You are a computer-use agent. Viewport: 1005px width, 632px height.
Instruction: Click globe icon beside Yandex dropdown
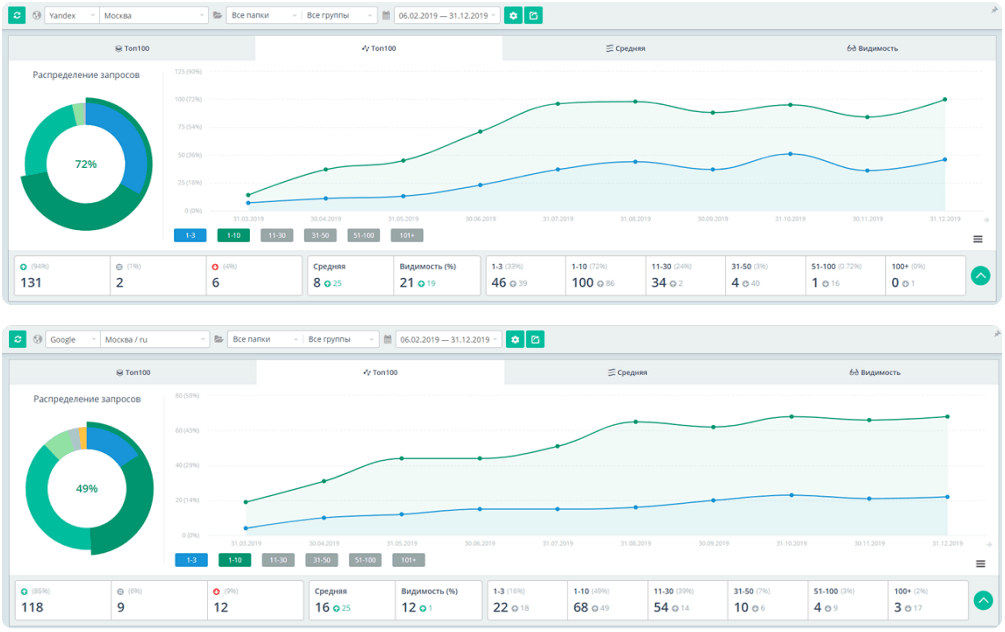(37, 15)
